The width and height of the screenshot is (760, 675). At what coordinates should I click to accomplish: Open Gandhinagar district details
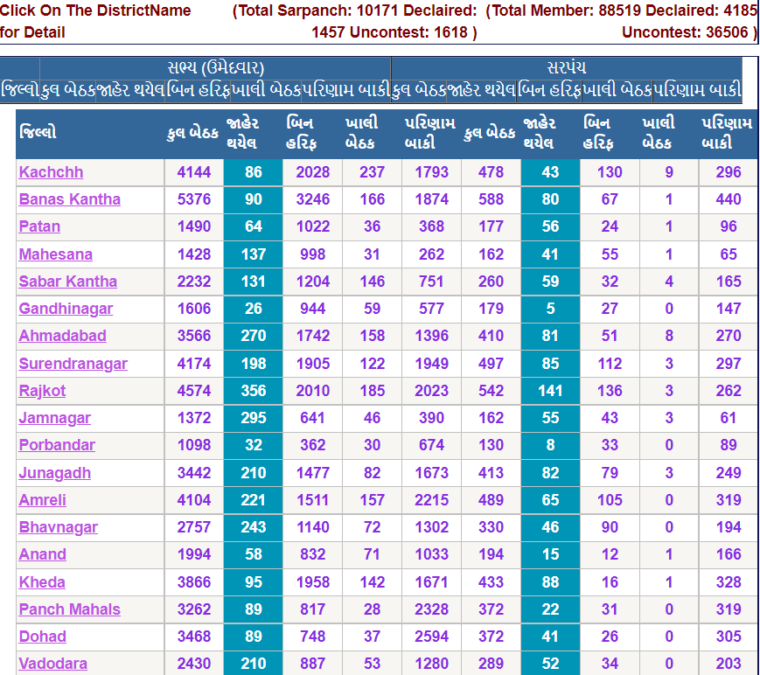pyautogui.click(x=65, y=308)
